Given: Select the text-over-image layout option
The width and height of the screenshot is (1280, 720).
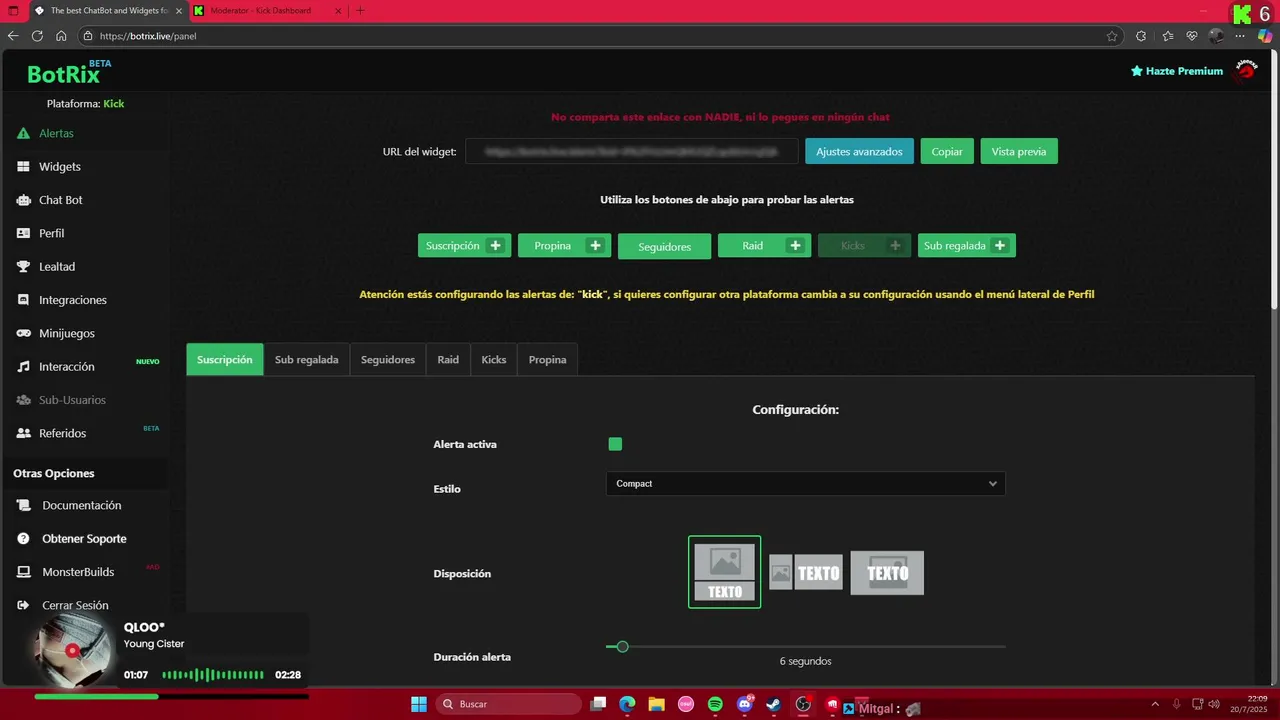Looking at the screenshot, I should 887,573.
